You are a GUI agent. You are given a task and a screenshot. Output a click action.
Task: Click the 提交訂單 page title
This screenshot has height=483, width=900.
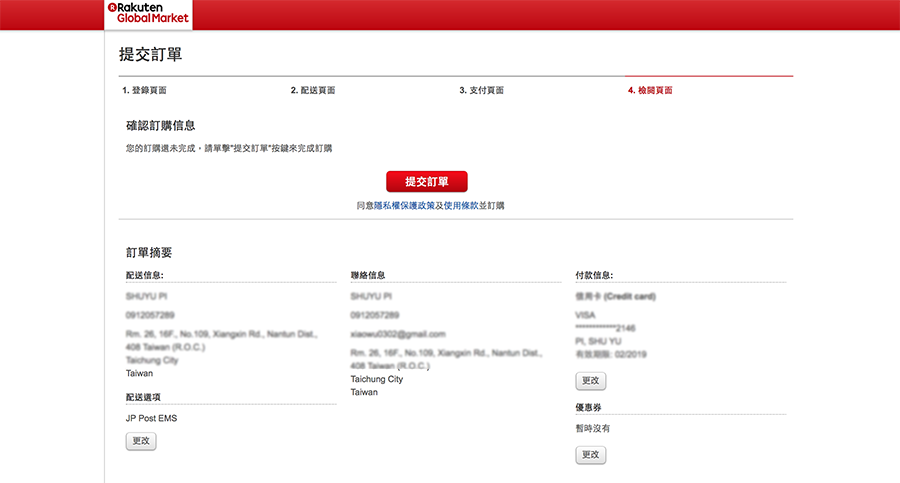click(150, 54)
